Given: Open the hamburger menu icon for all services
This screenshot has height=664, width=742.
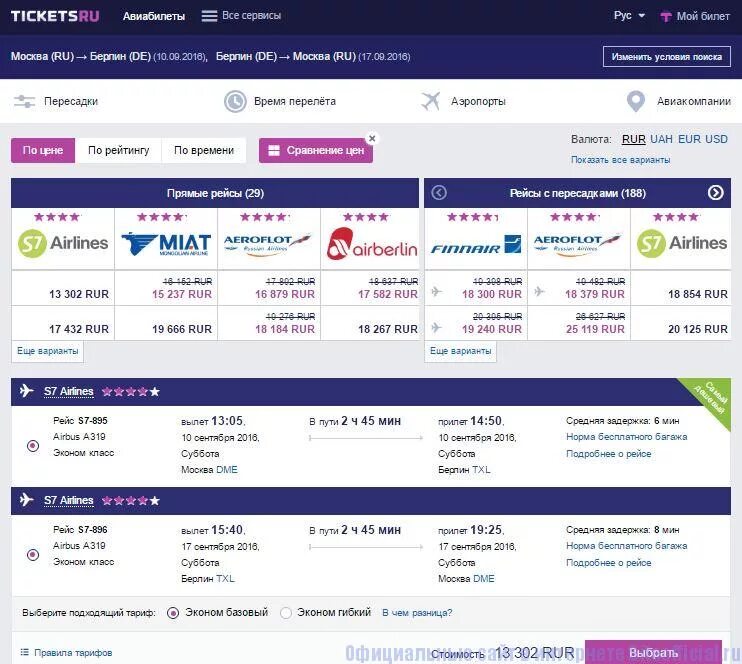Looking at the screenshot, I should click(209, 16).
